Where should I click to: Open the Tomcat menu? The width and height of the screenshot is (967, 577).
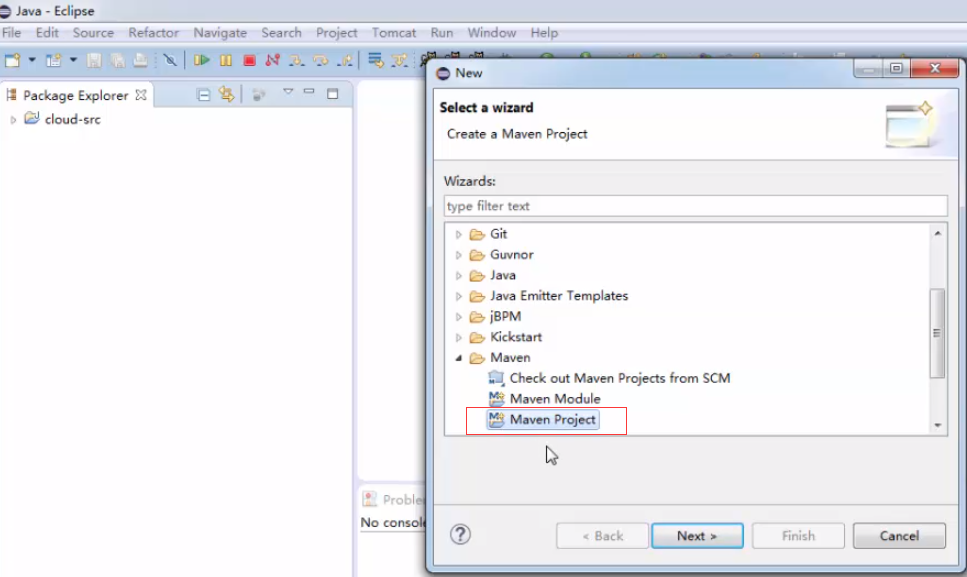tap(393, 33)
